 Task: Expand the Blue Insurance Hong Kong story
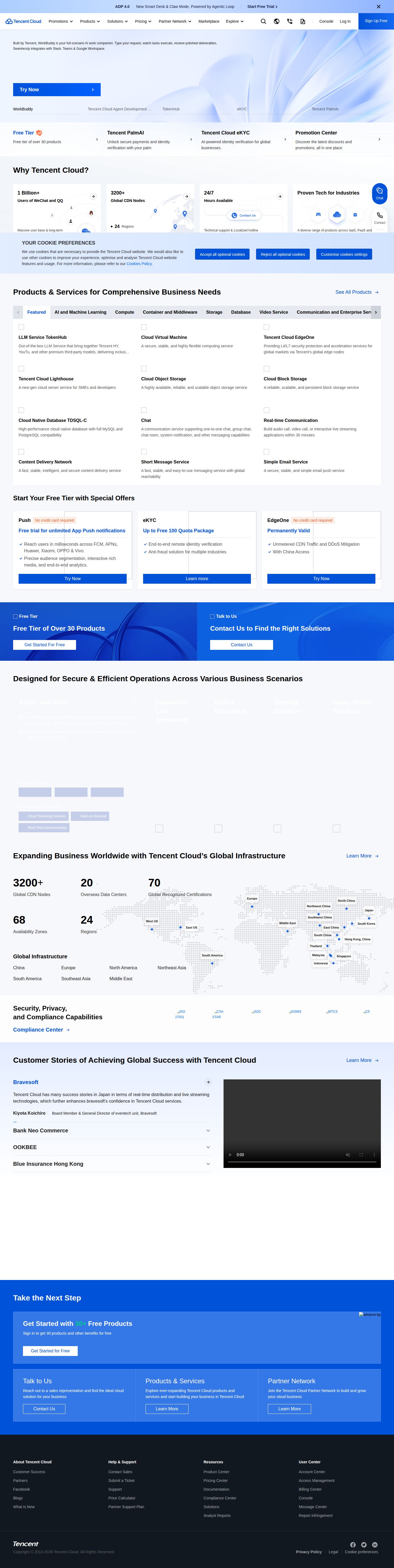click(x=112, y=1164)
